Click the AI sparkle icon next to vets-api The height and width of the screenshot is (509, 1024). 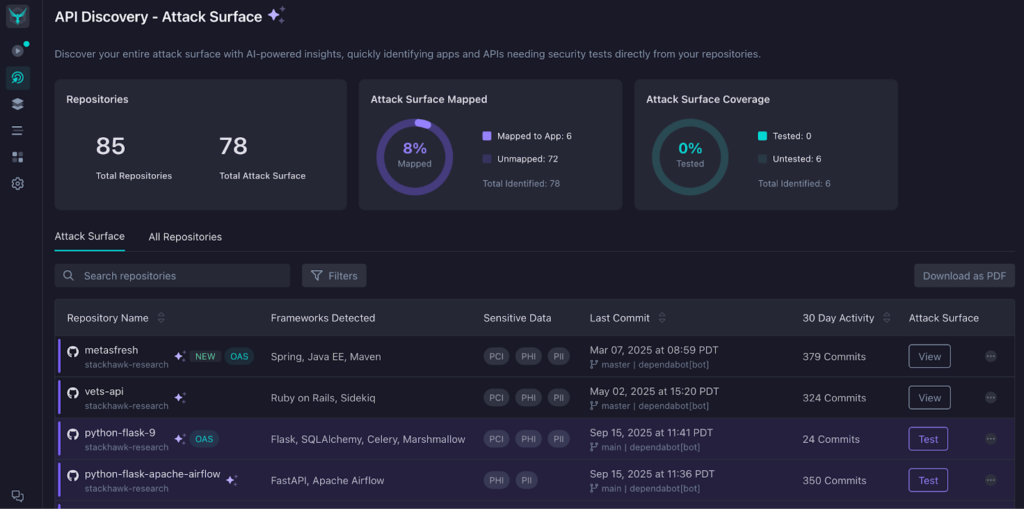(180, 397)
